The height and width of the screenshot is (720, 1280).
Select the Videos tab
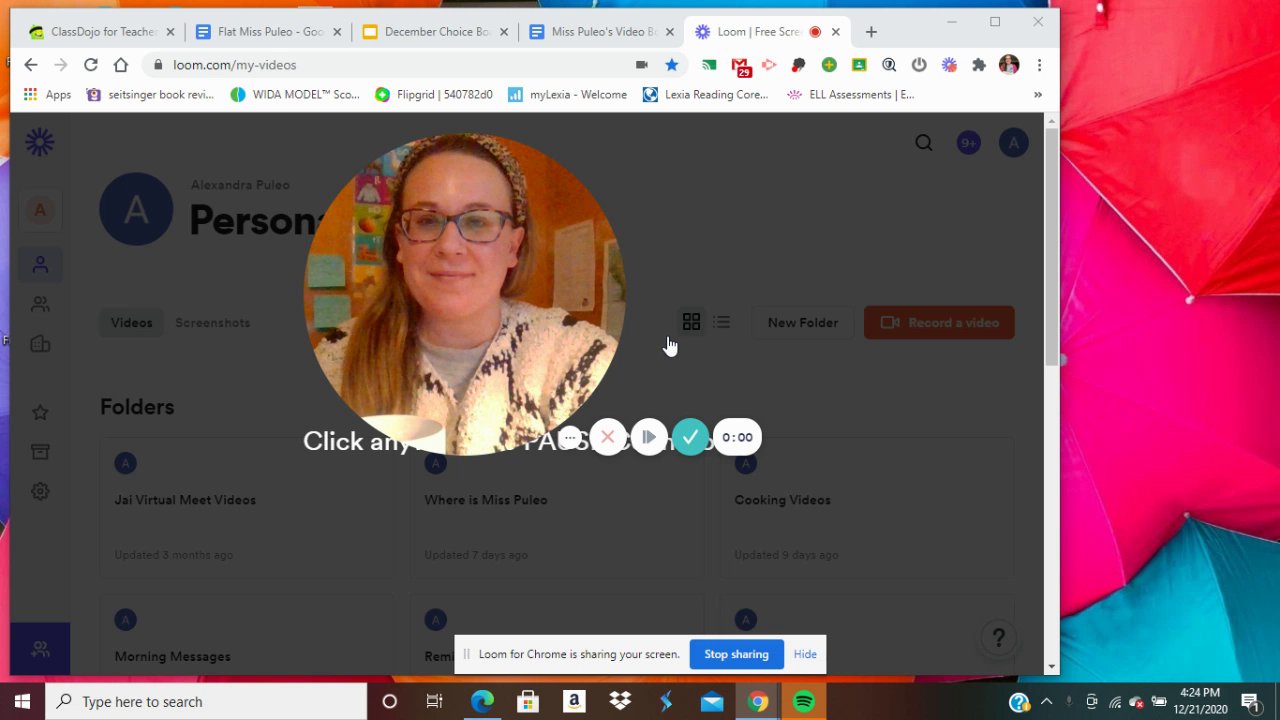(x=132, y=323)
